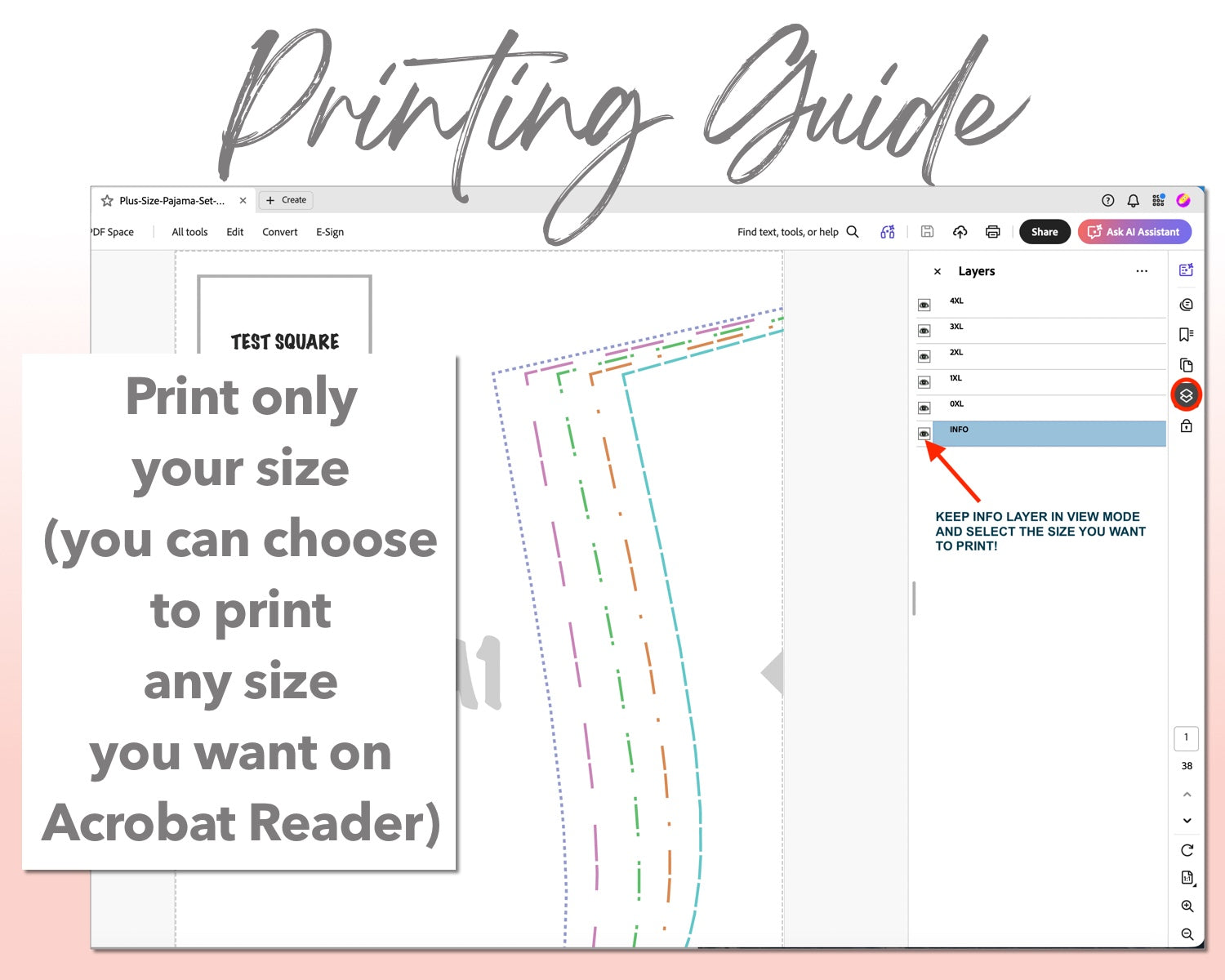Star the Plus-Size-Pajama-Set document
The image size is (1225, 980).
[107, 200]
